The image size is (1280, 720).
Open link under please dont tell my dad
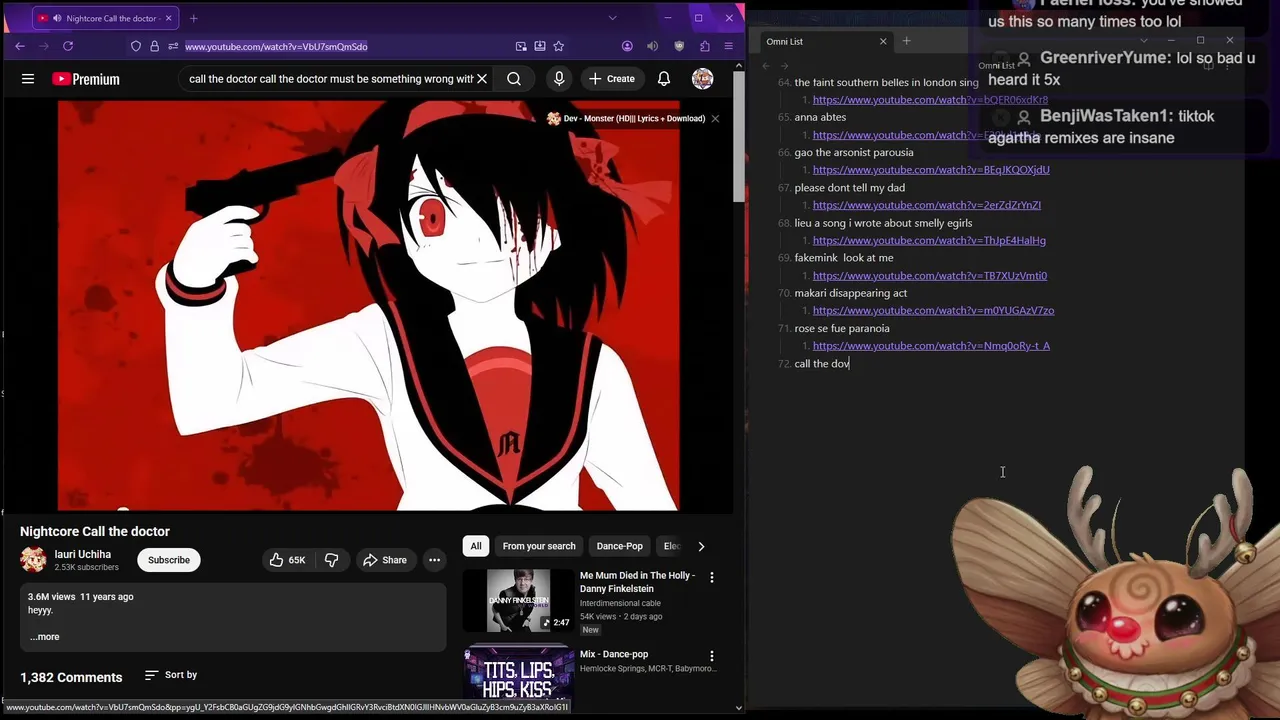927,205
